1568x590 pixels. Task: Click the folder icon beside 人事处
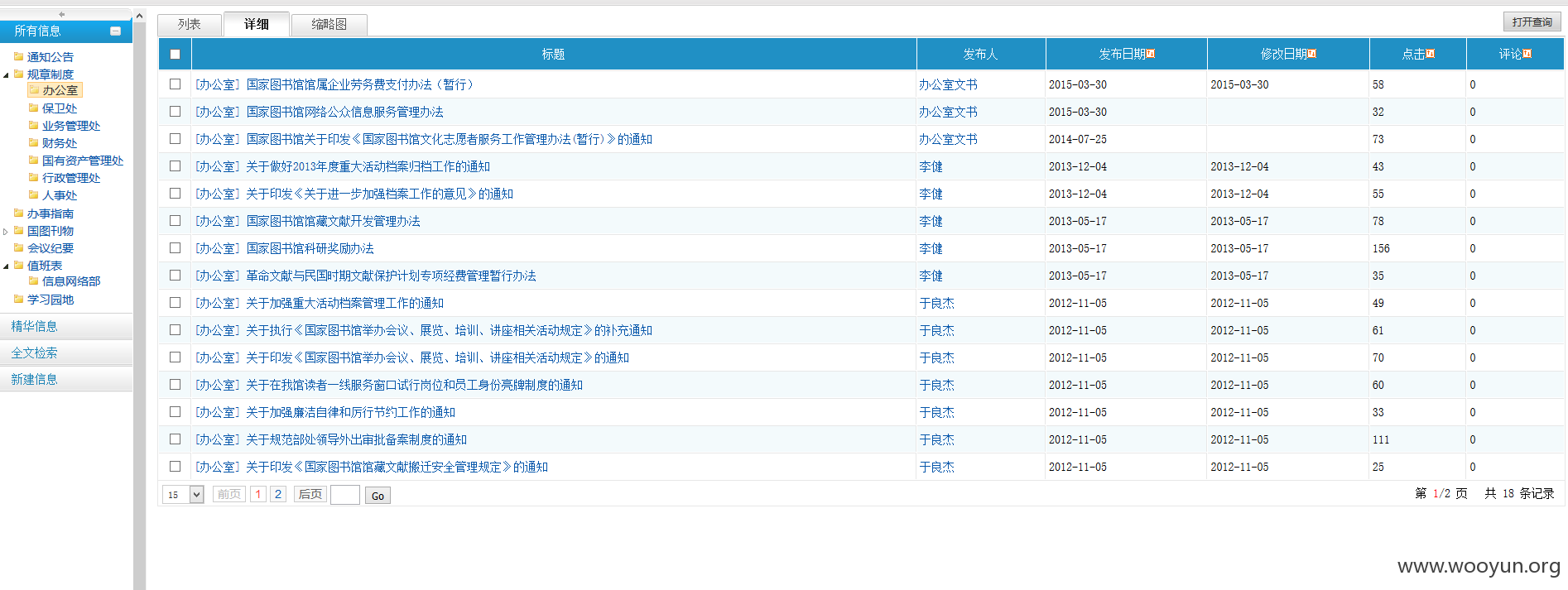34,194
